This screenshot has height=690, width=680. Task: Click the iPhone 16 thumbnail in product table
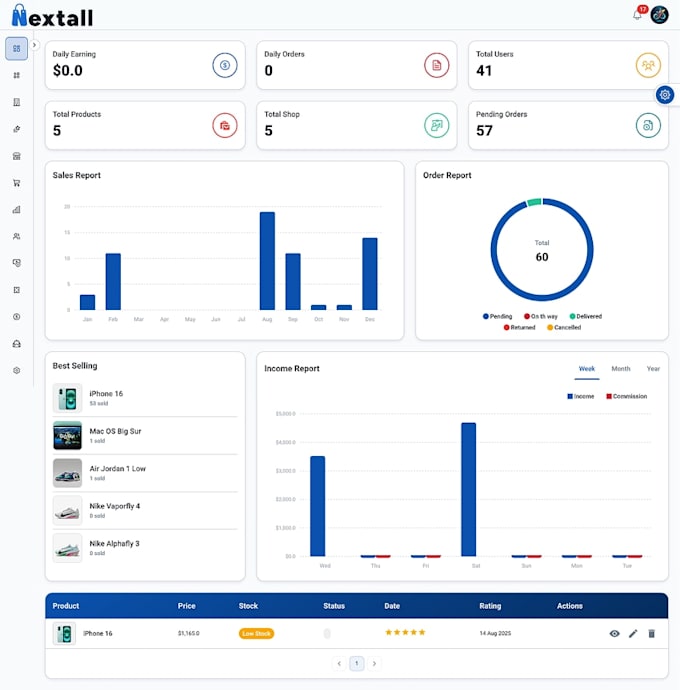64,634
